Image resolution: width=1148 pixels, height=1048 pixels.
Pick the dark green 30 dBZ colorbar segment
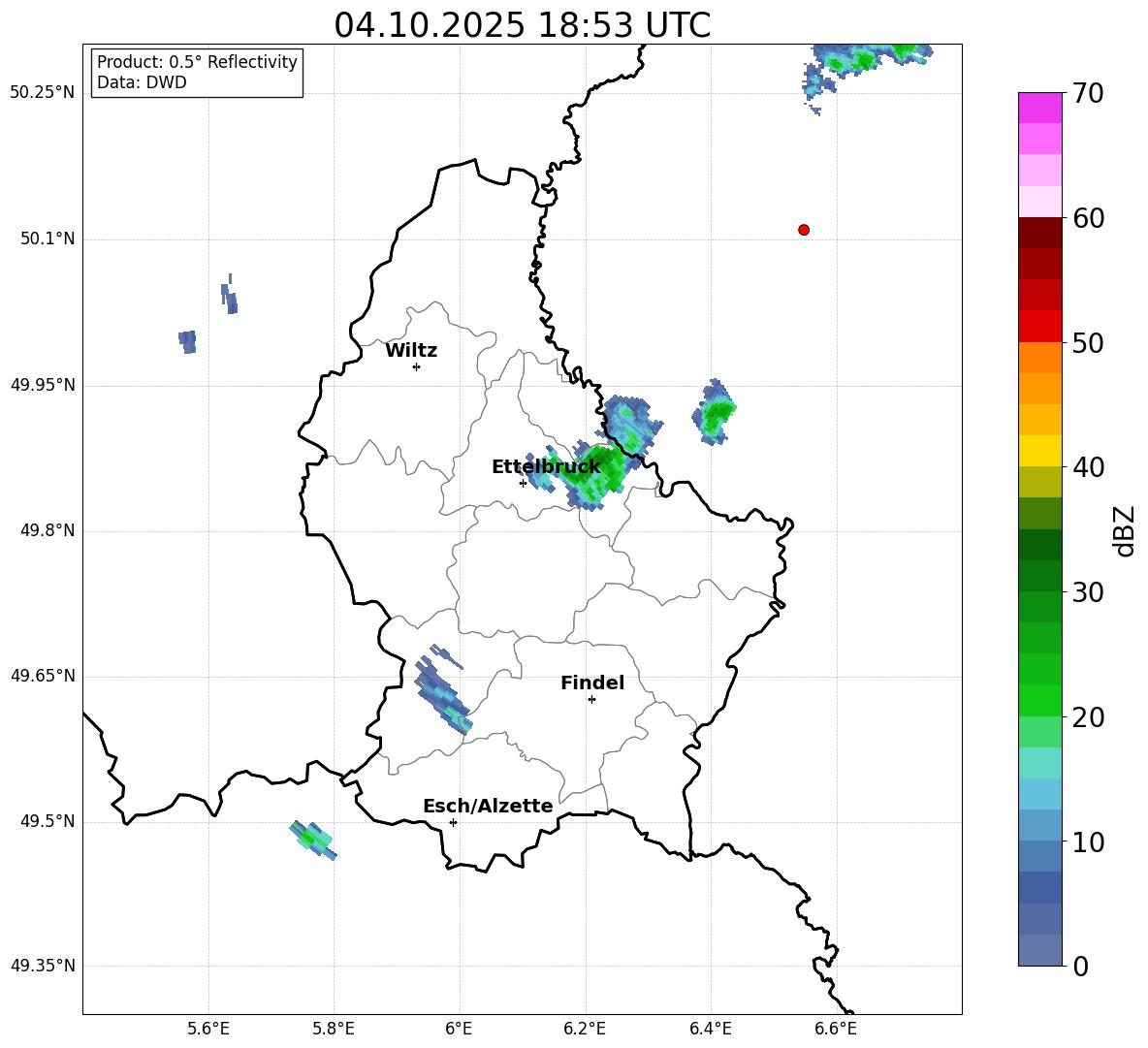tap(1040, 576)
